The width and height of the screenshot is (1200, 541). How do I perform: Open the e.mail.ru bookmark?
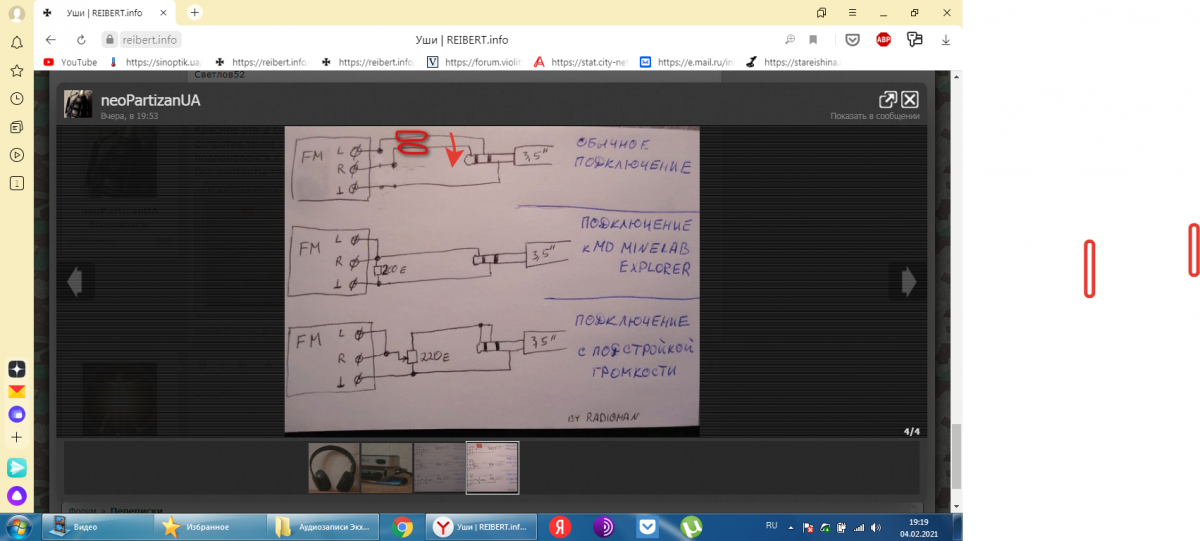click(x=687, y=61)
